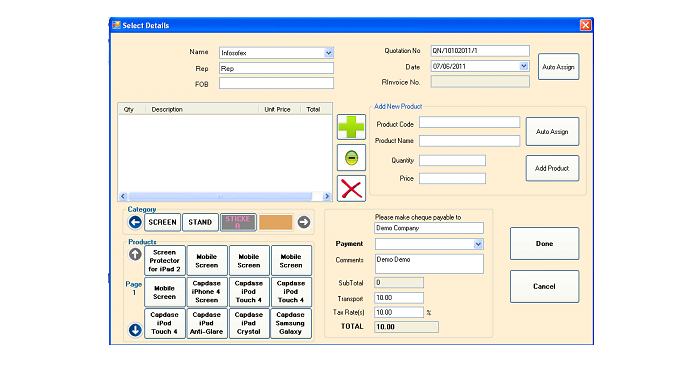
Task: Click the Name combo box text area
Action: 271,53
